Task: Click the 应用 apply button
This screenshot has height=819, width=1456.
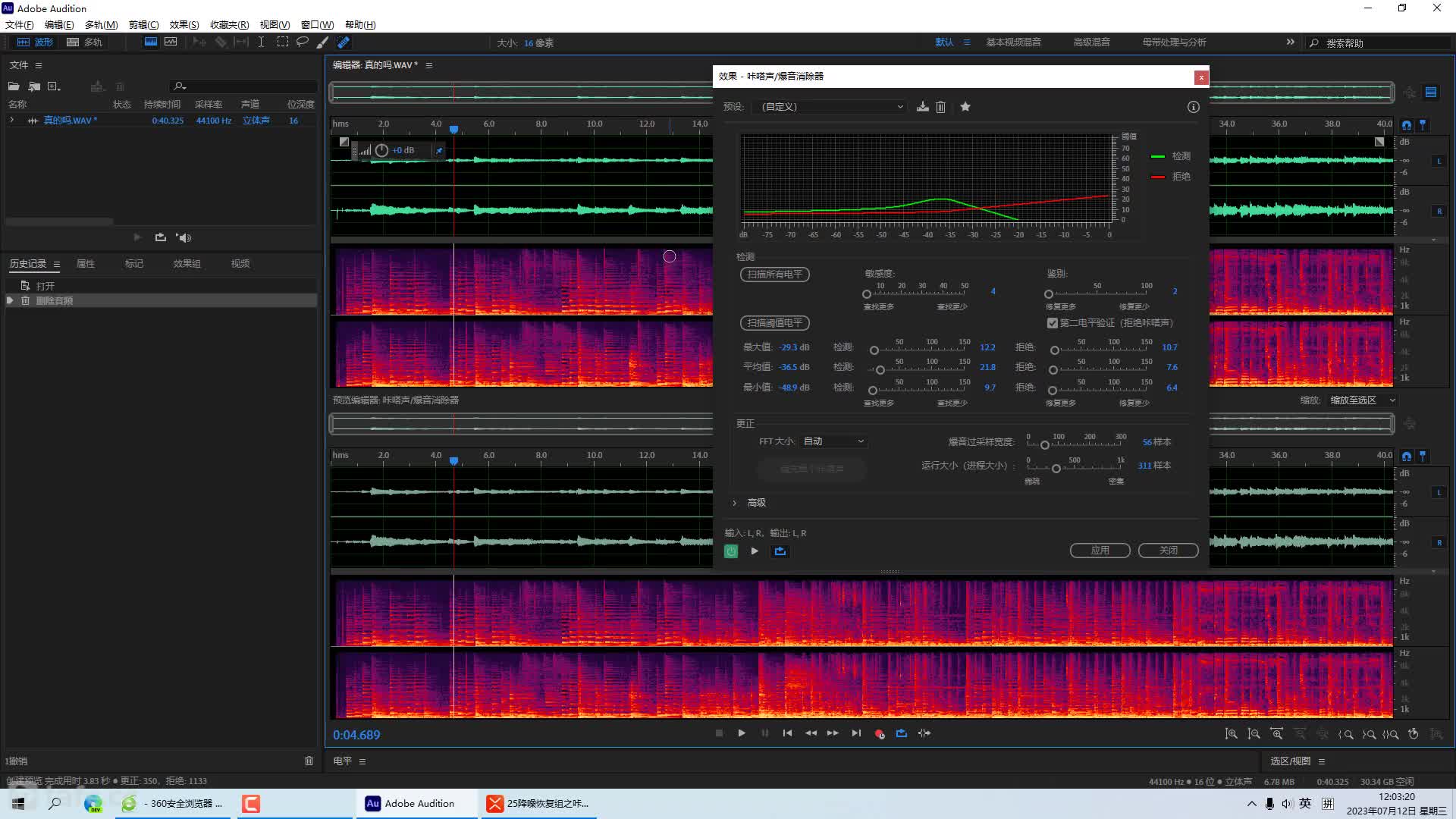Action: click(1100, 551)
